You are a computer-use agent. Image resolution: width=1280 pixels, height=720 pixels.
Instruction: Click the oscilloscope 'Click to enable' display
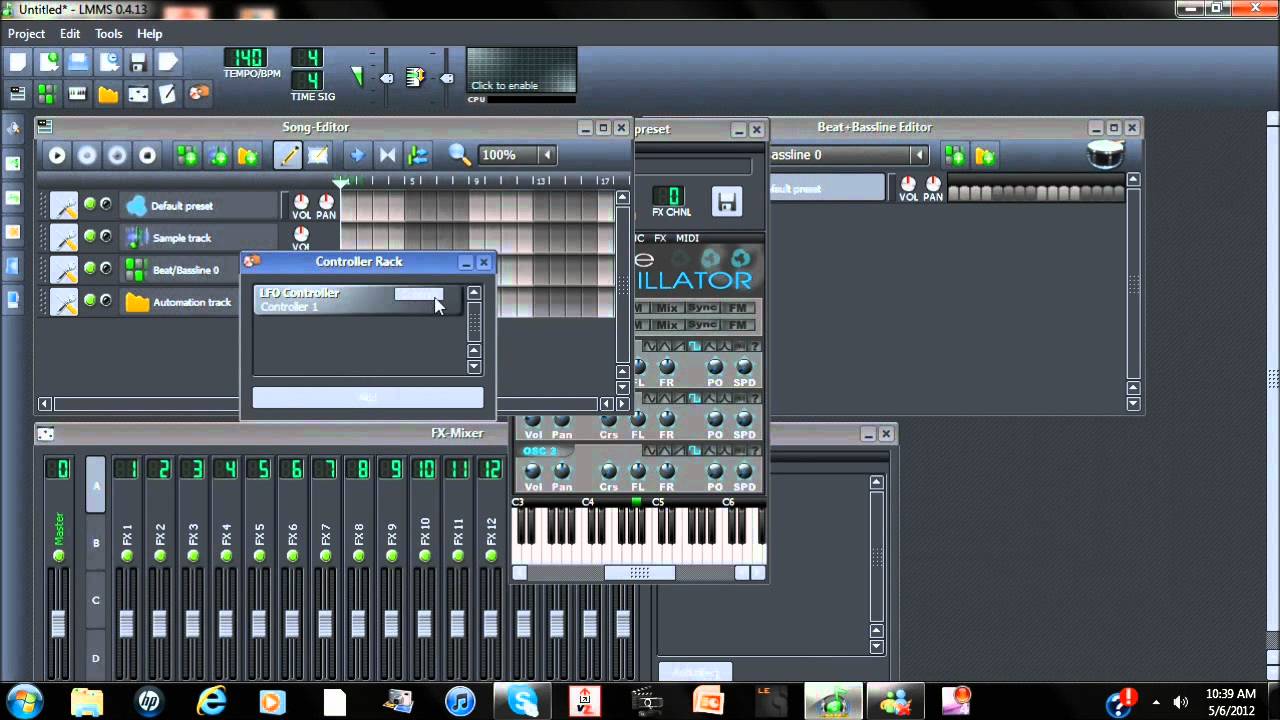(521, 70)
